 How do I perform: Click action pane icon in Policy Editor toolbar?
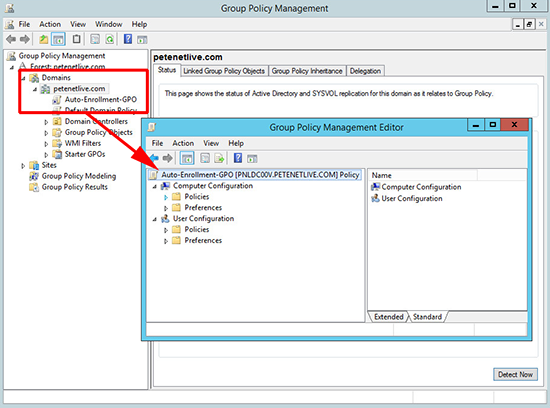tap(252, 159)
